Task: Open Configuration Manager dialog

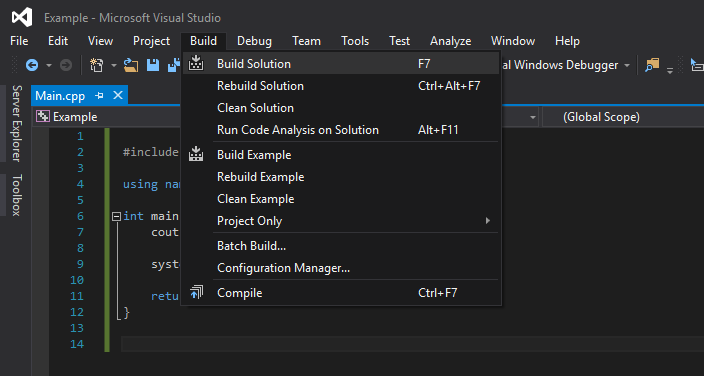Action: tap(341, 268)
